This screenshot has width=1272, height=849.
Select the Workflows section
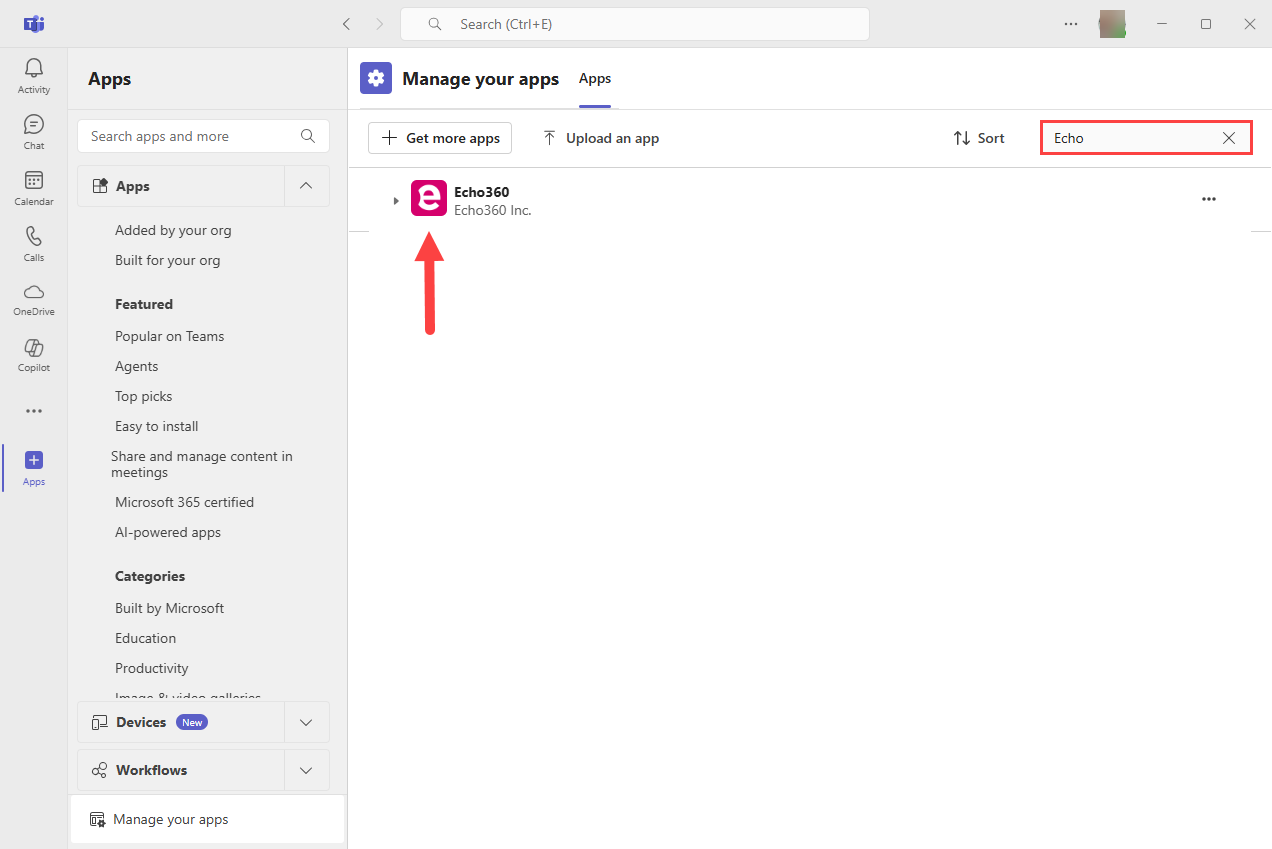point(181,770)
